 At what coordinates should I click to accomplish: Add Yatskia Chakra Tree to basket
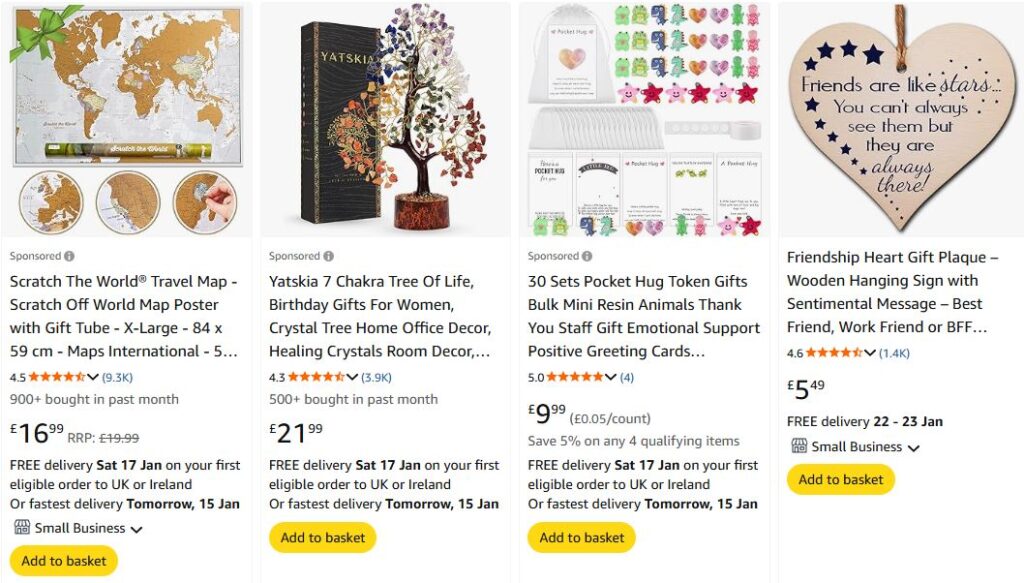(x=323, y=537)
